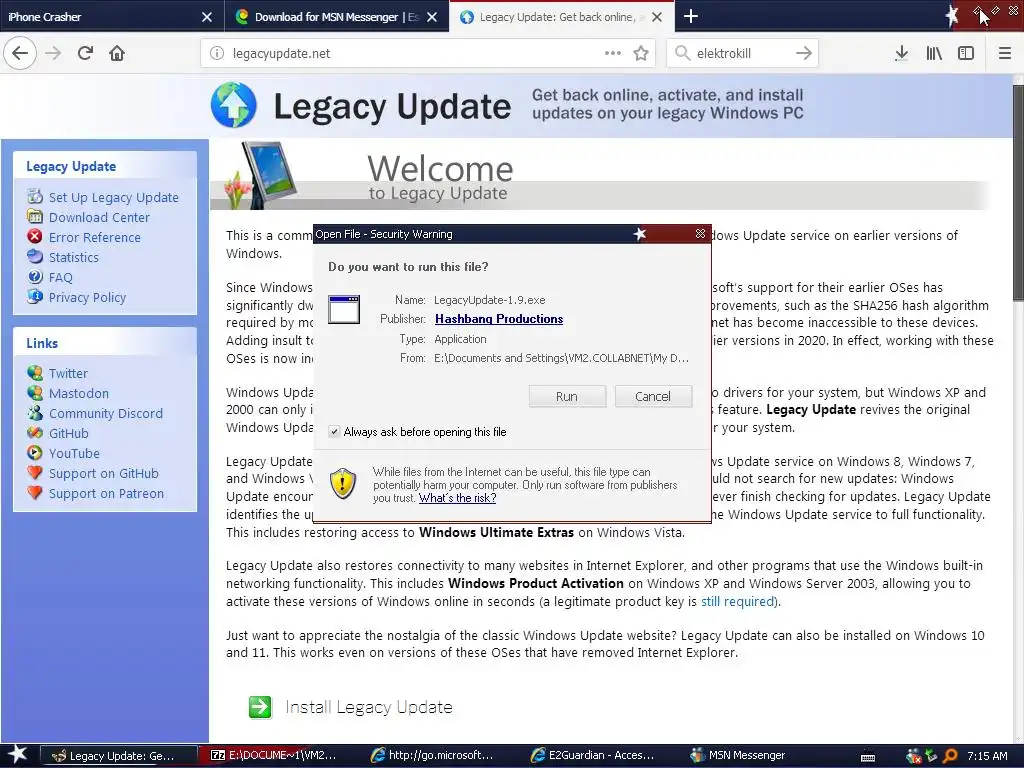Viewport: 1024px width, 768px height.
Task: Open the Mastodon link
Action: (x=79, y=394)
